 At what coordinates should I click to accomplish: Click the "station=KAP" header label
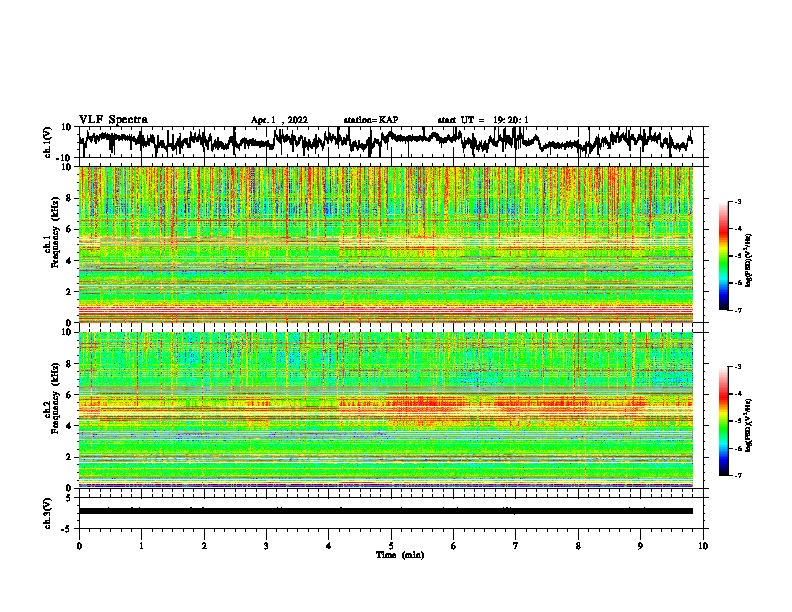tap(371, 120)
